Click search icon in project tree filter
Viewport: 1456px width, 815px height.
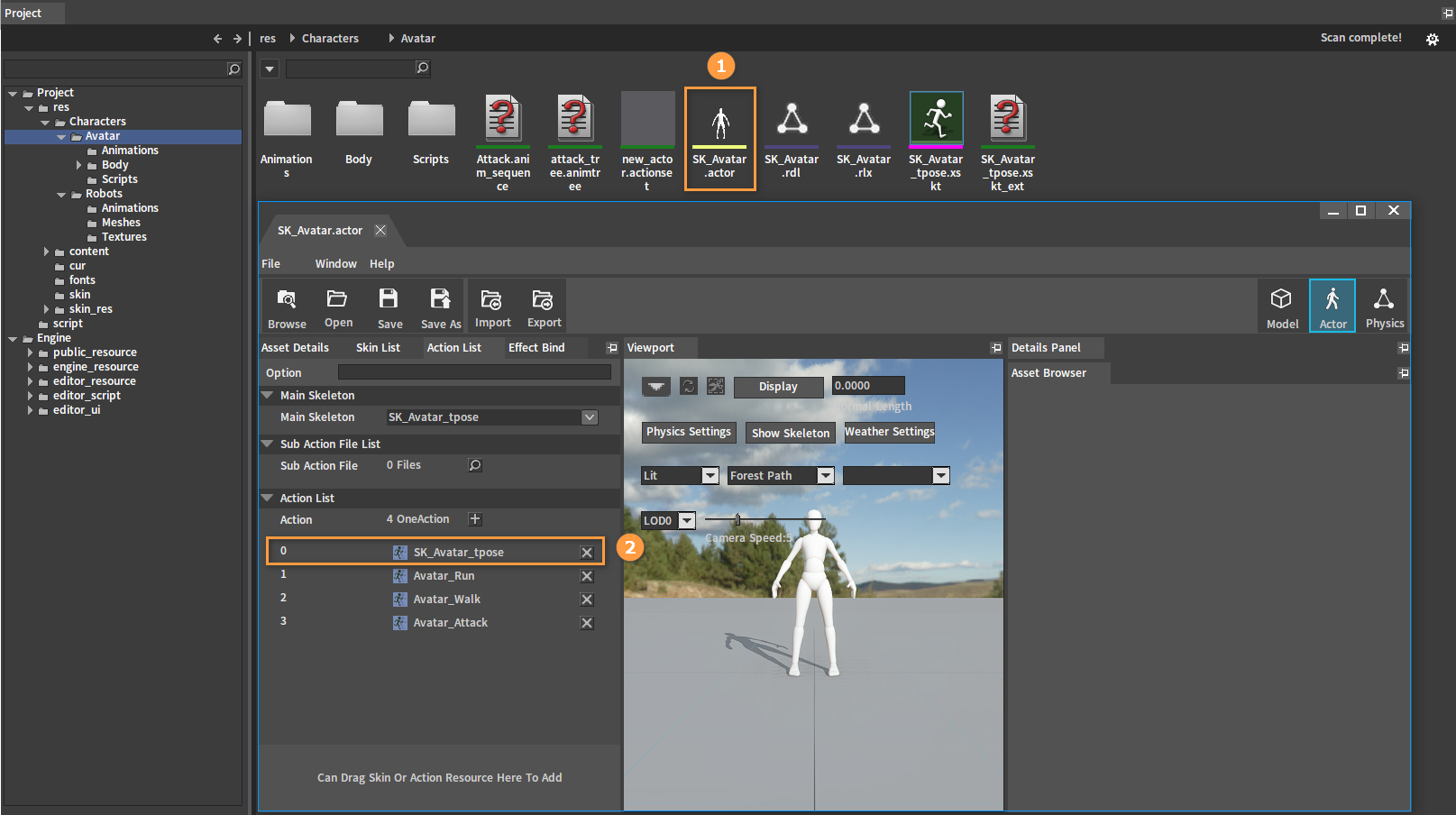pos(234,69)
